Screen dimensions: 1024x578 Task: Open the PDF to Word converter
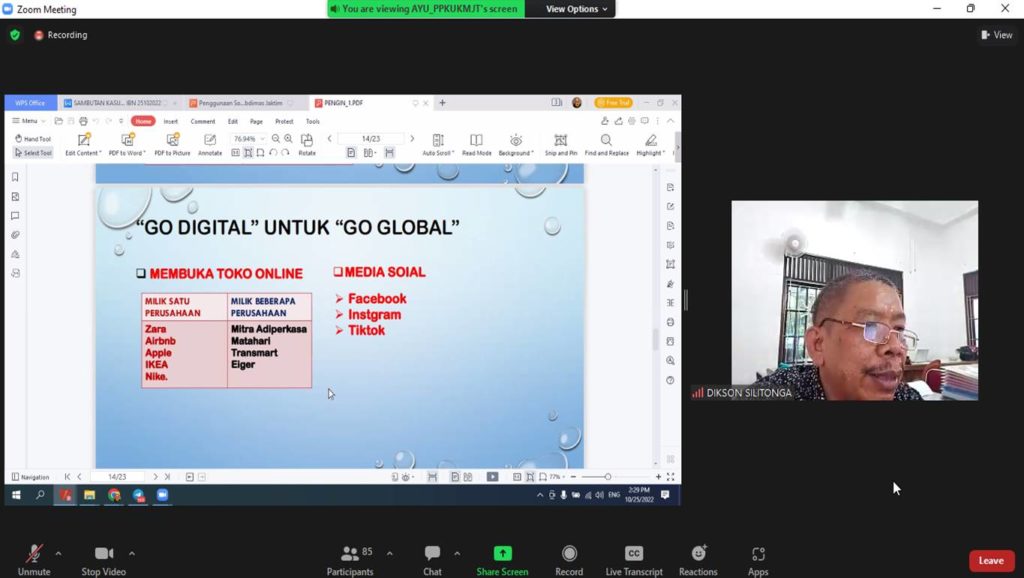127,145
